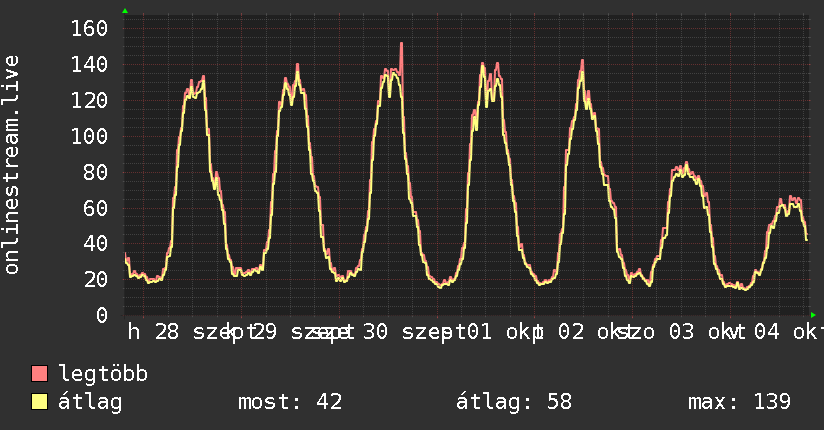Click the y-axis label 120
The width and height of the screenshot is (824, 430).
89,100
